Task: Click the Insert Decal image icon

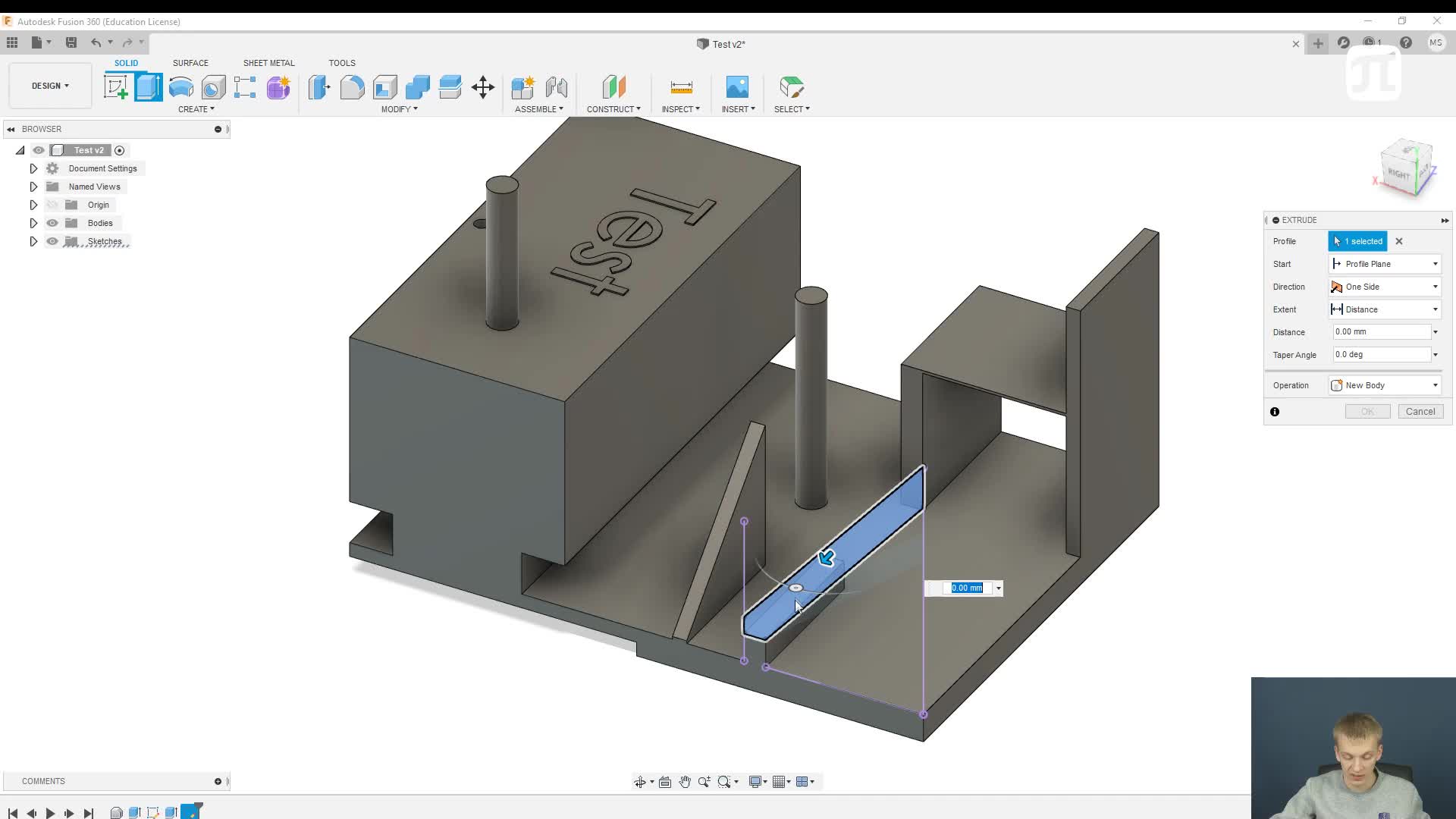Action: 737,87
